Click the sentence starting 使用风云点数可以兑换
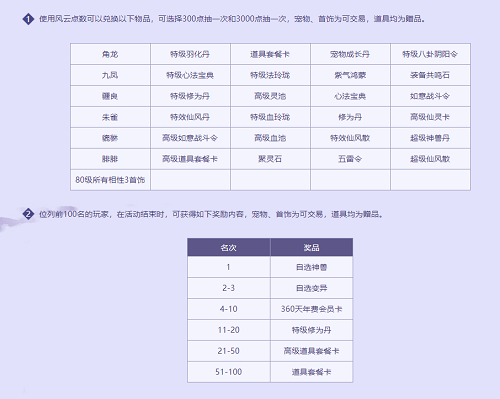The width and height of the screenshot is (500, 399). 232,19
